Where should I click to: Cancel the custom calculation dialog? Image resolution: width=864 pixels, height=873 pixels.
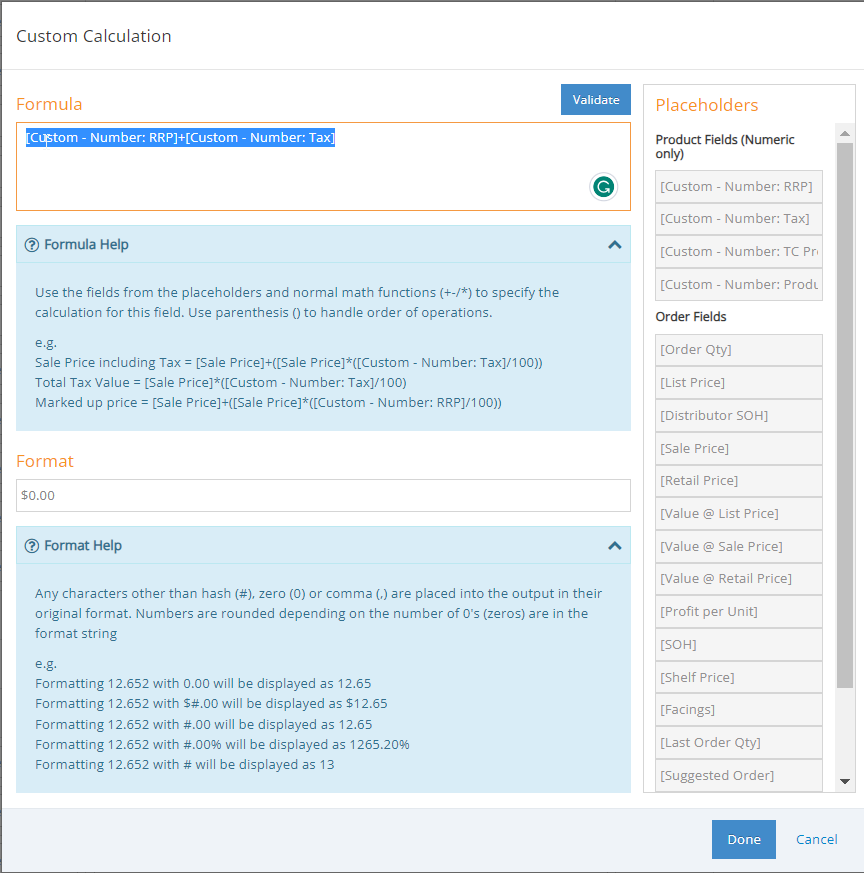[x=816, y=839]
